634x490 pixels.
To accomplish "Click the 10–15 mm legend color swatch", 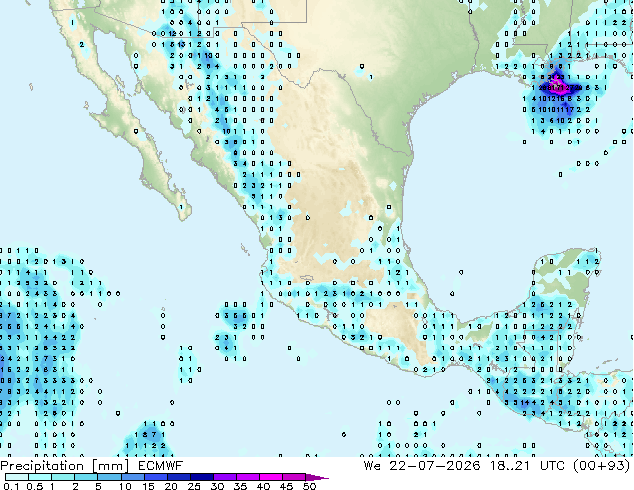I will pyautogui.click(x=133, y=477).
